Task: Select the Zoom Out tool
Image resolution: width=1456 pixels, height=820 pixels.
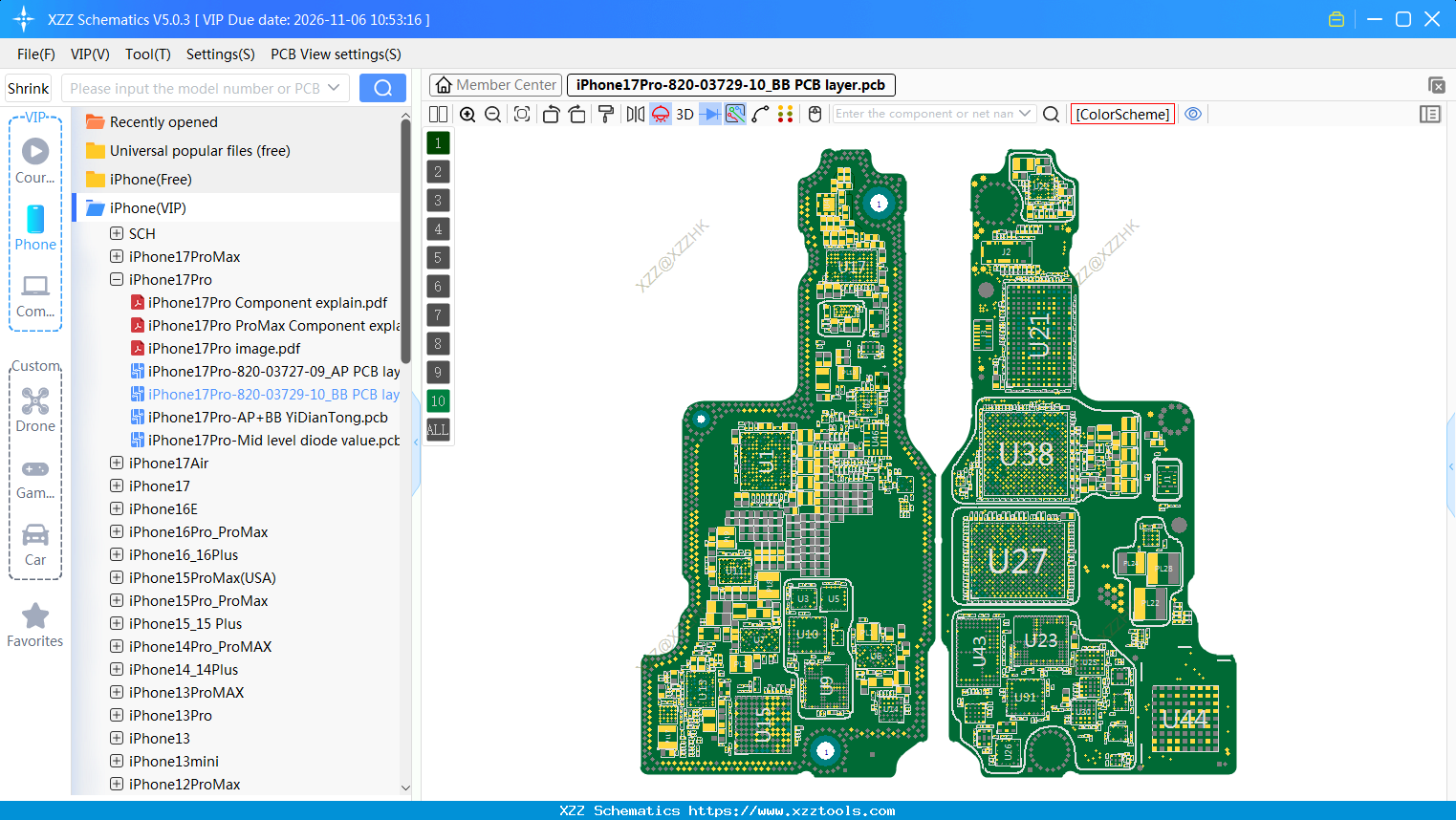Action: coord(492,114)
